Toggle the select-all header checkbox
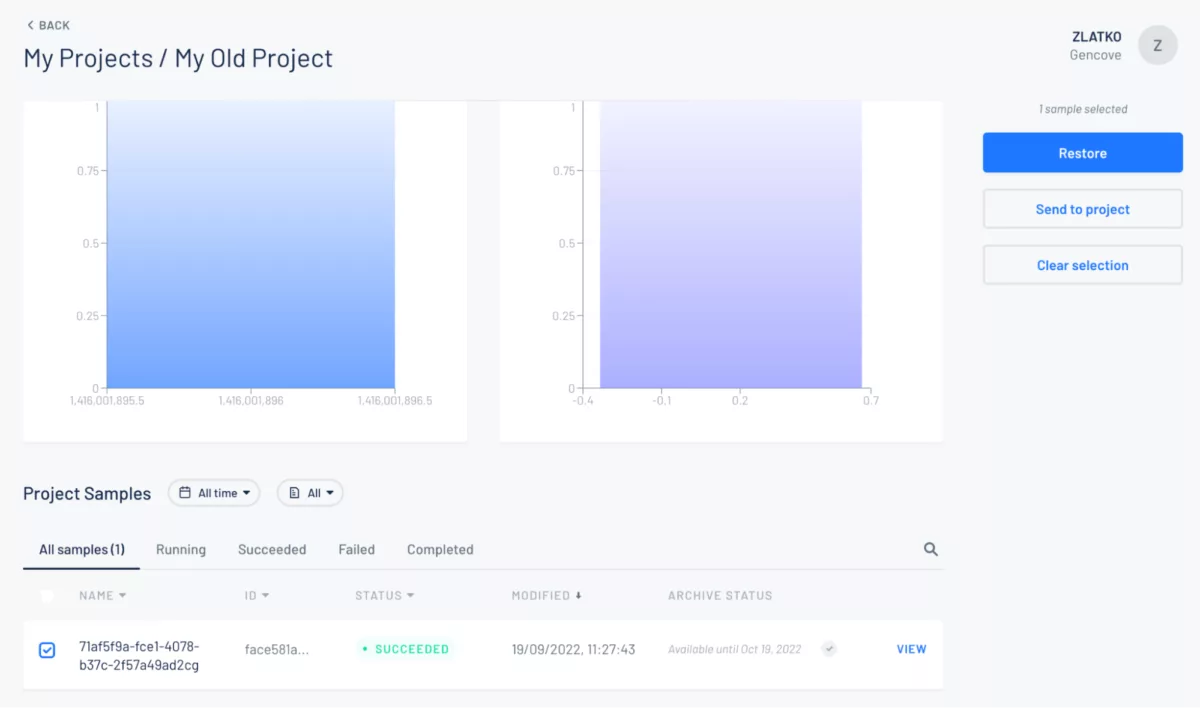Viewport: 1200px width, 708px height. [47, 596]
